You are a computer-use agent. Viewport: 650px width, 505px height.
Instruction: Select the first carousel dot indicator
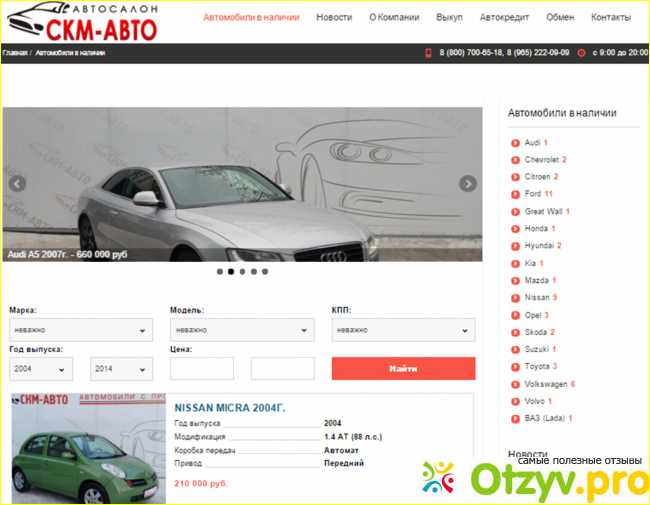point(219,271)
